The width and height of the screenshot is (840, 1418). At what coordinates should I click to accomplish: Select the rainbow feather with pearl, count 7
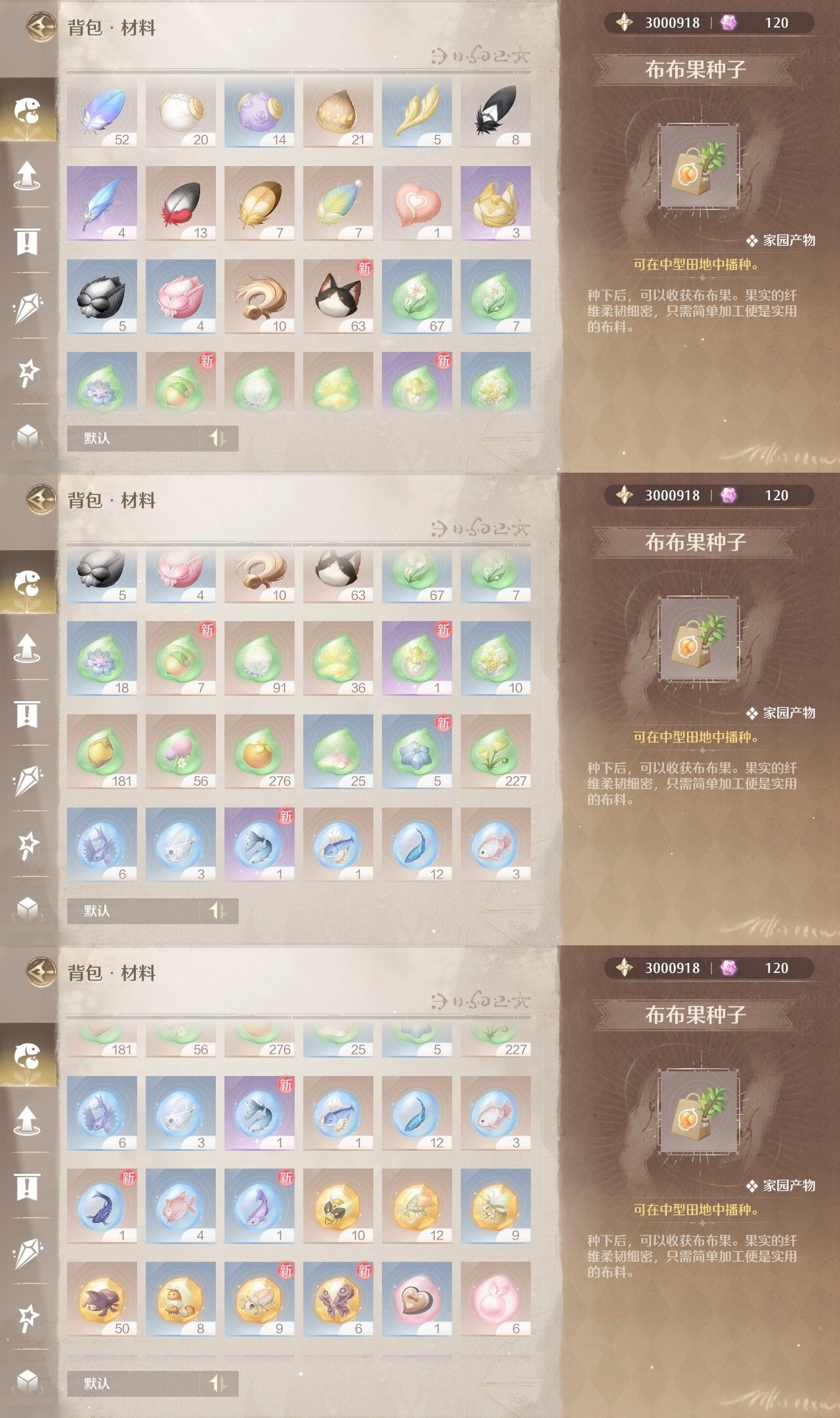coord(338,204)
